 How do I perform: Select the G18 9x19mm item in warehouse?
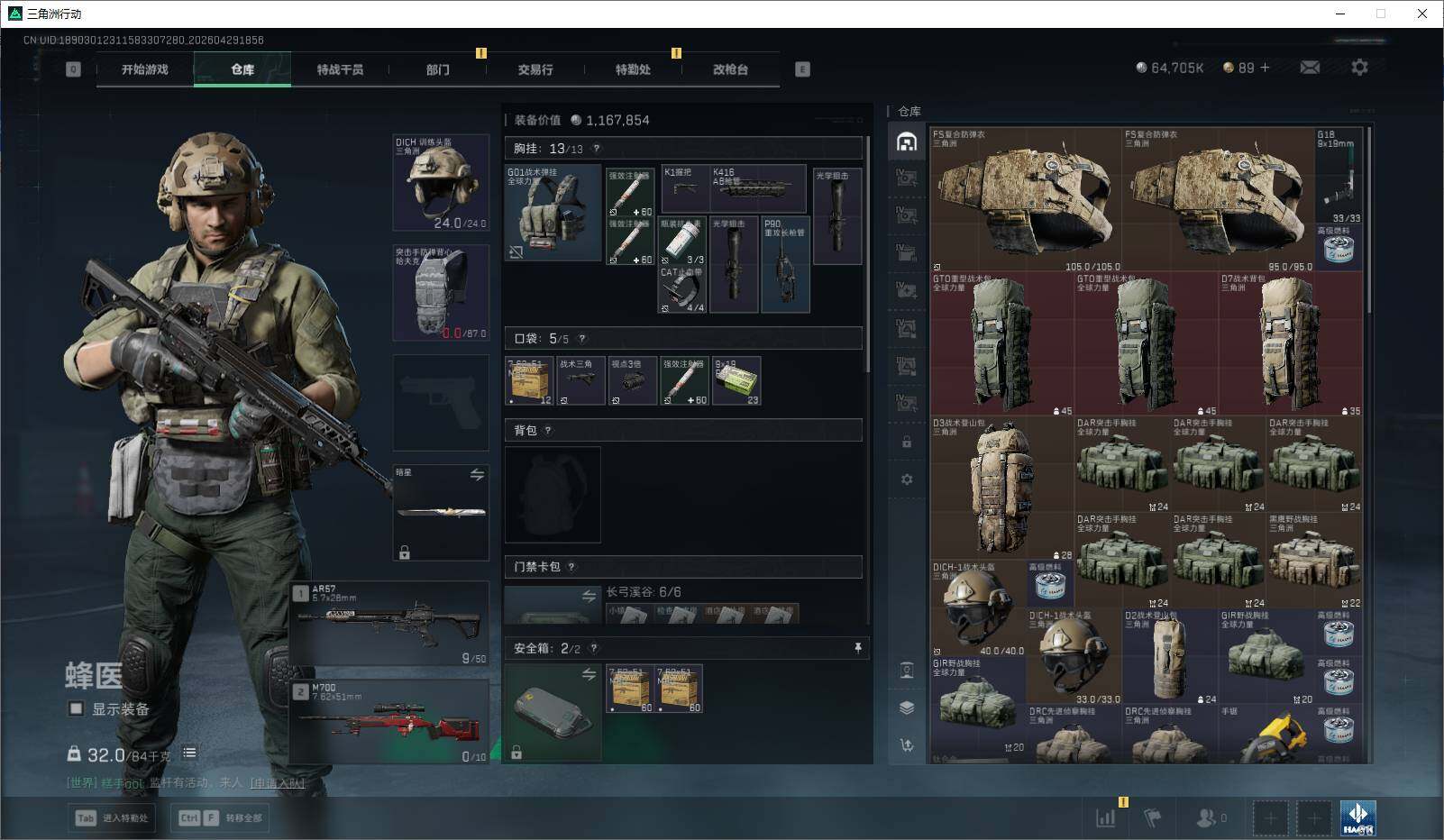coord(1338,176)
